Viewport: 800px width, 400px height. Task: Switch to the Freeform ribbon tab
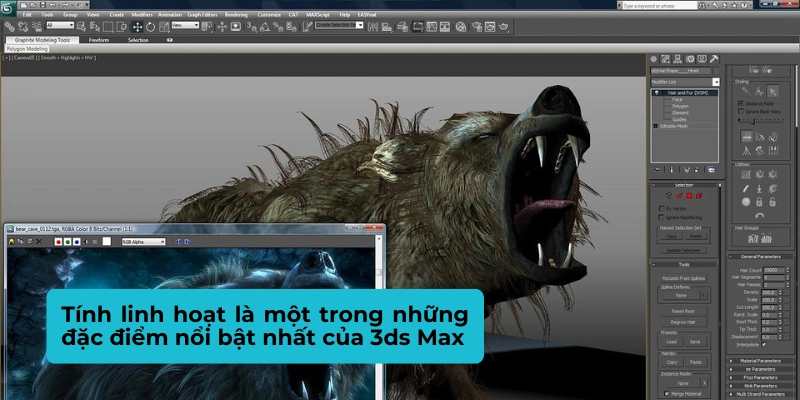coord(98,40)
